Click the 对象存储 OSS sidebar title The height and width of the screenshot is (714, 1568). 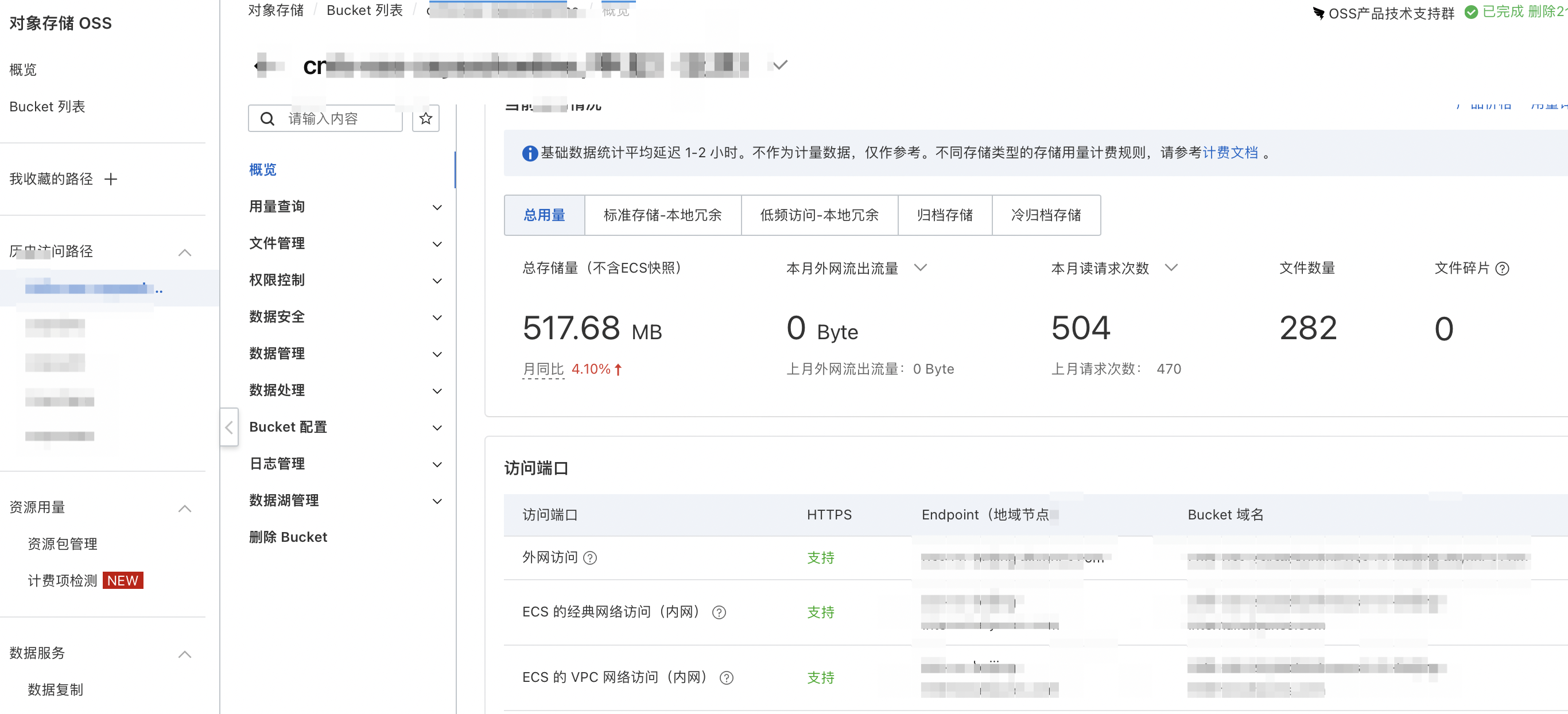(x=60, y=23)
